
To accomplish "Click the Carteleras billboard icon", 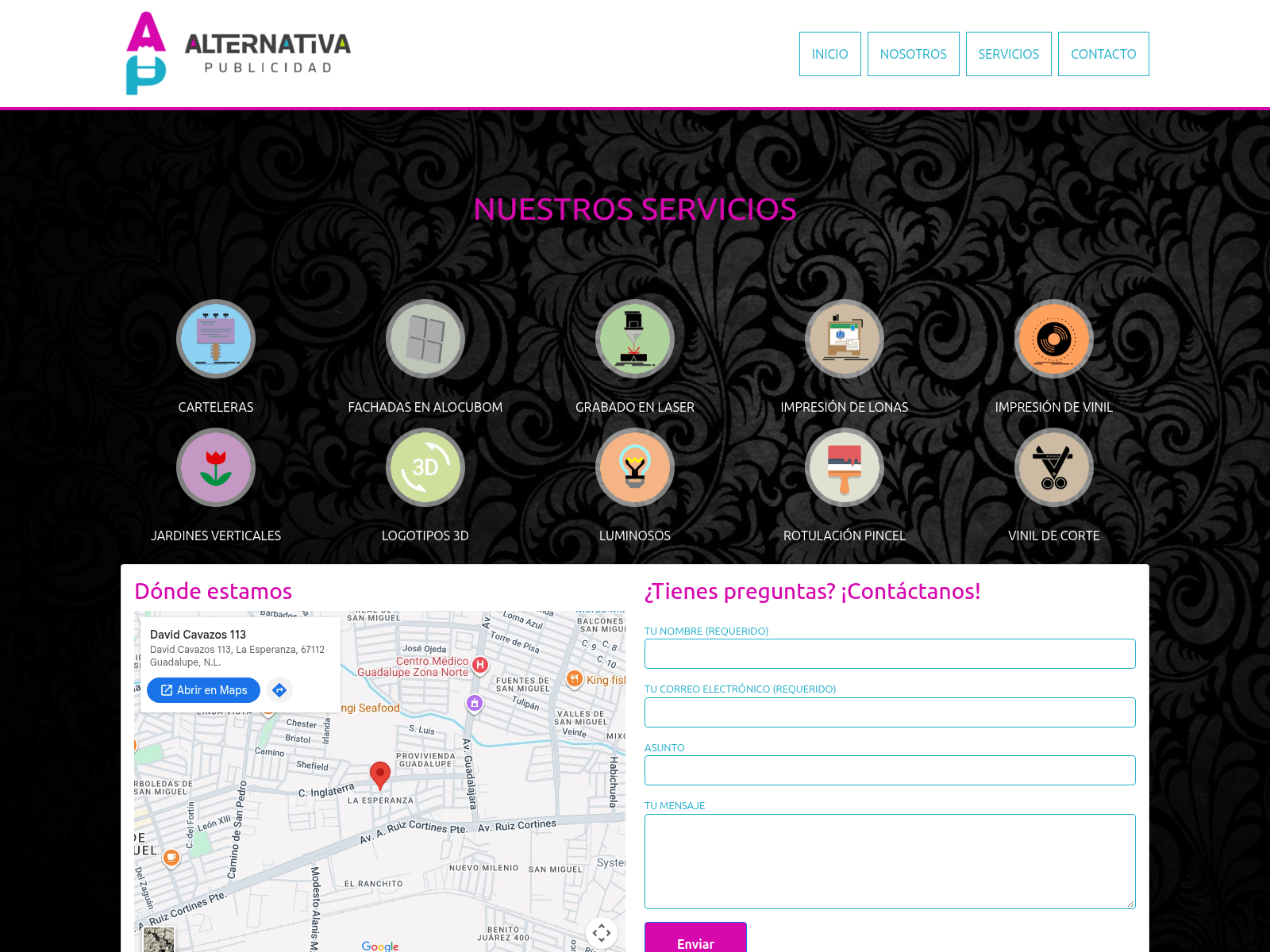I will click(216, 339).
